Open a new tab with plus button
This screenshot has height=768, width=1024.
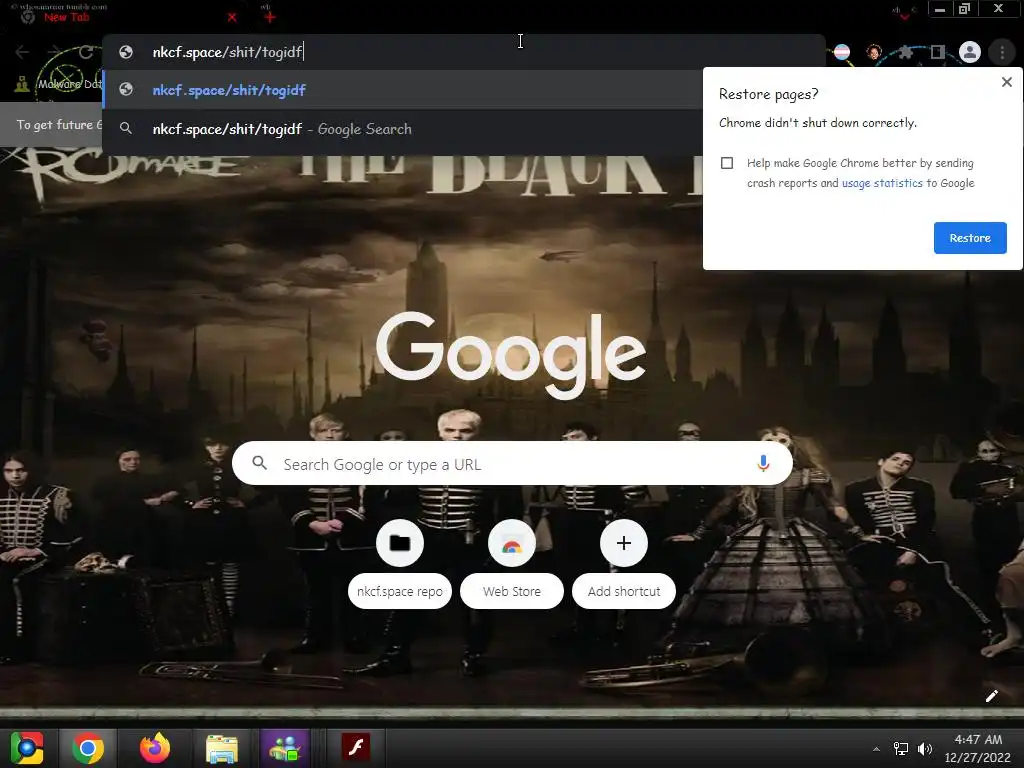tap(270, 17)
